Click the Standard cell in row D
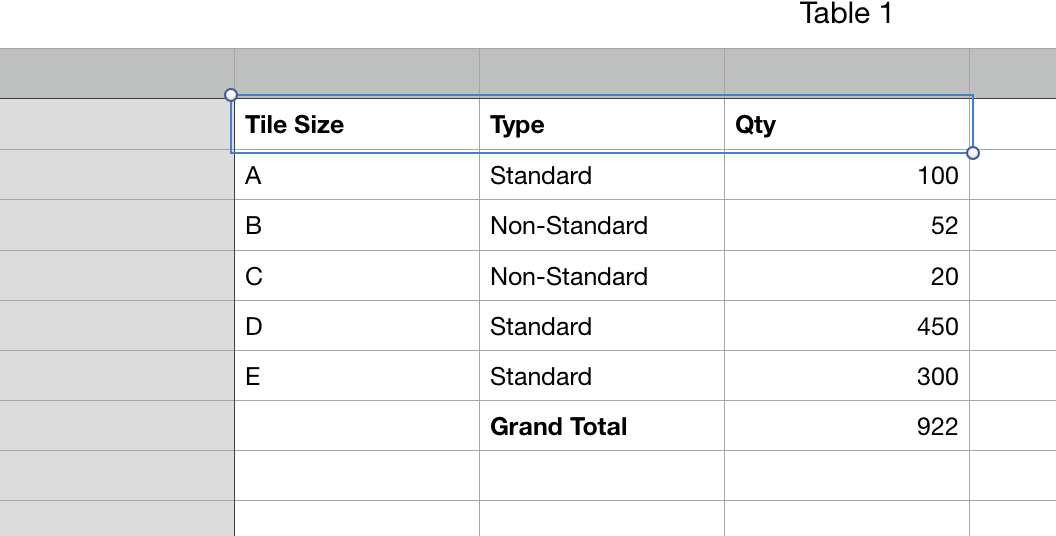 click(x=602, y=326)
